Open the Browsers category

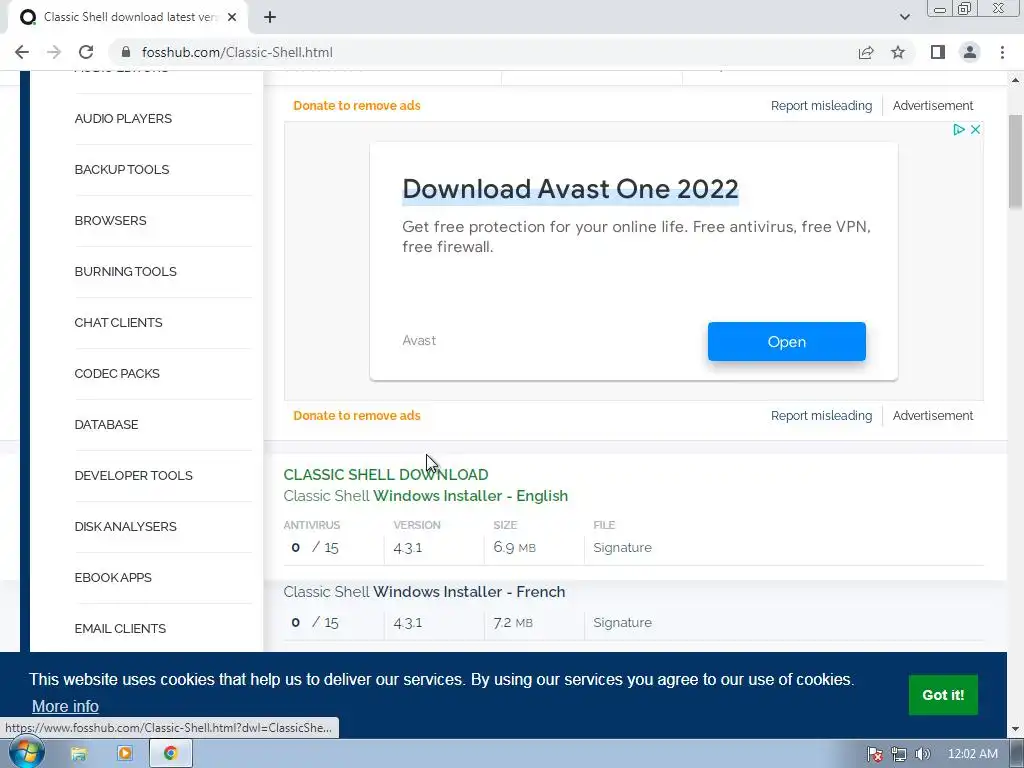point(110,221)
